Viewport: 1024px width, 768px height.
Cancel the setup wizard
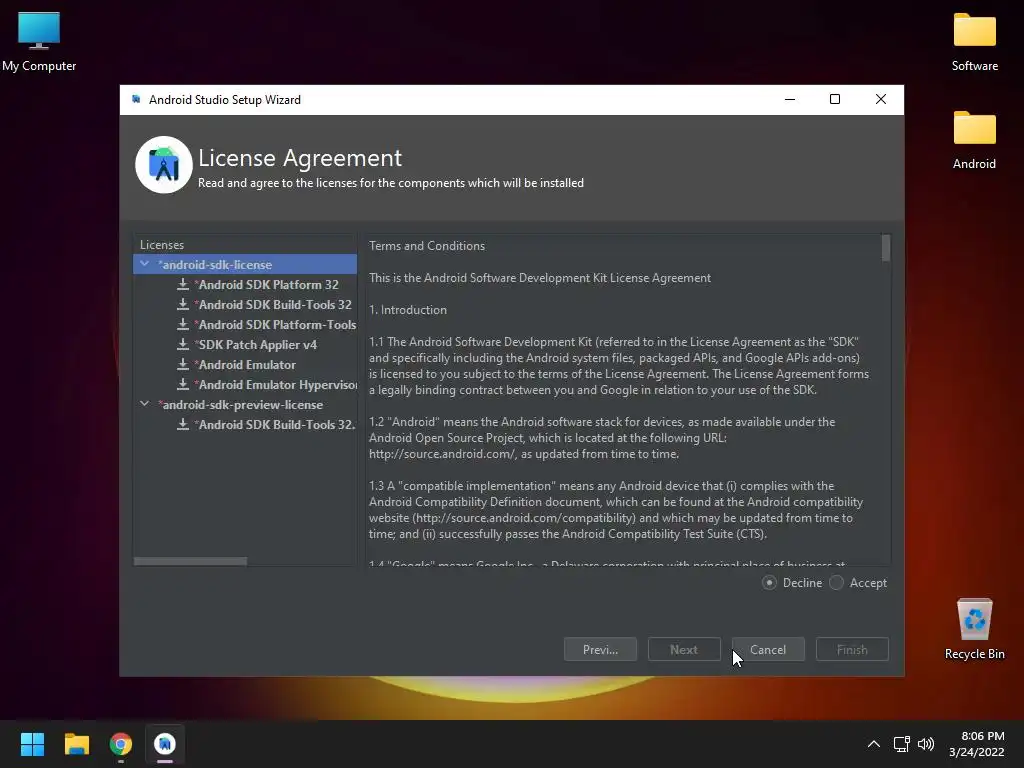click(768, 649)
